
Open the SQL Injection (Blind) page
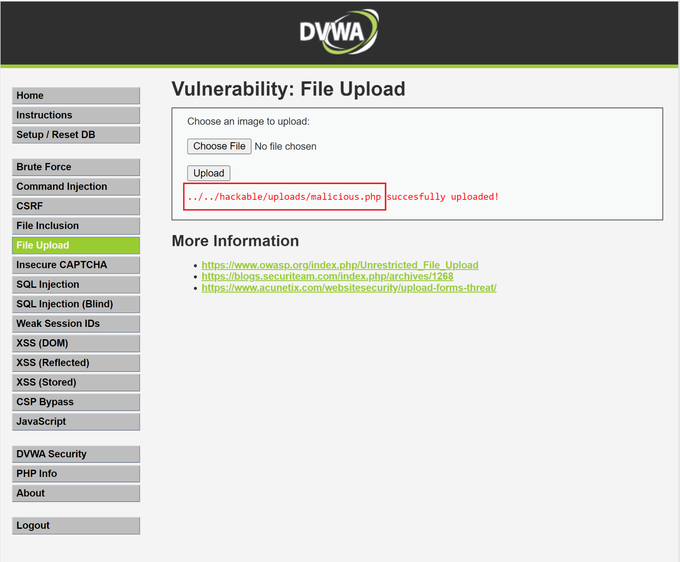(x=76, y=304)
